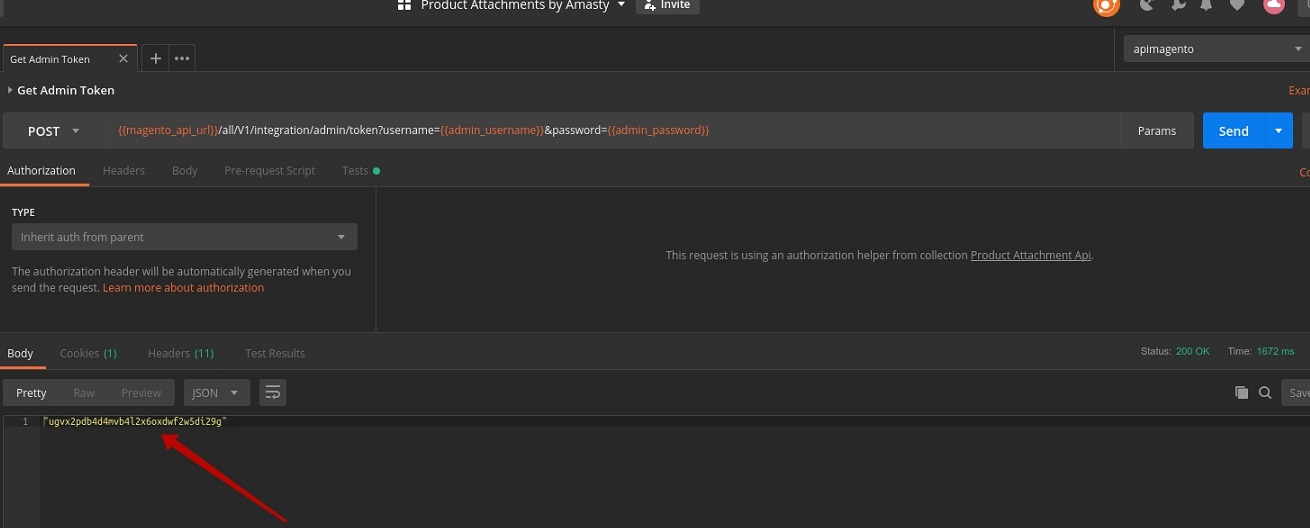This screenshot has height=528, width=1310.
Task: Copy response body to clipboard
Action: pyautogui.click(x=1241, y=393)
